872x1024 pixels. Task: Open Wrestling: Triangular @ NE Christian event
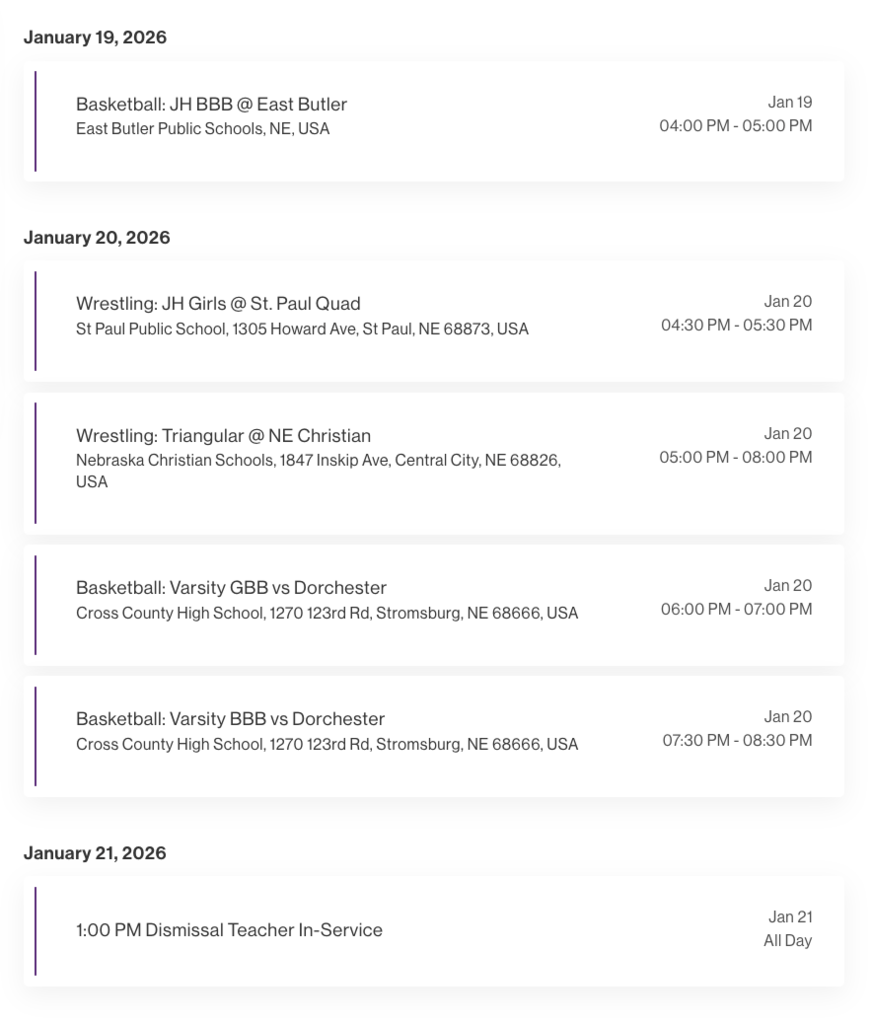click(x=223, y=436)
